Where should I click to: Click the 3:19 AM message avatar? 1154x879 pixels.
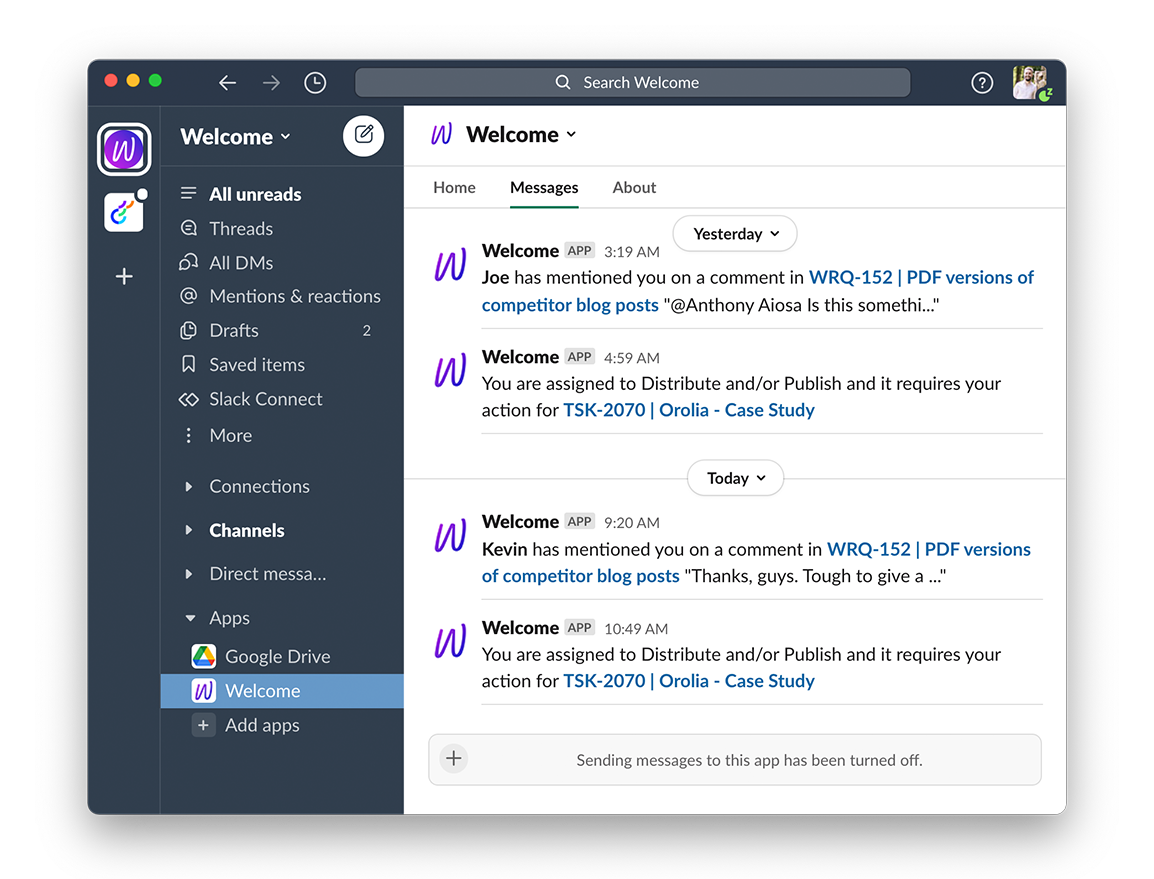pos(450,265)
